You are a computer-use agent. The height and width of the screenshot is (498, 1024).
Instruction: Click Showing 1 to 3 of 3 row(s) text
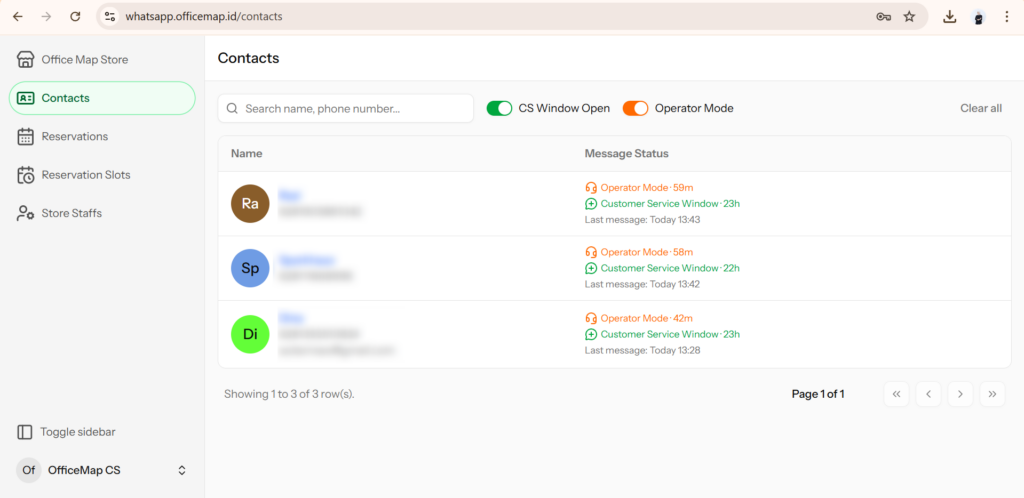tap(289, 394)
